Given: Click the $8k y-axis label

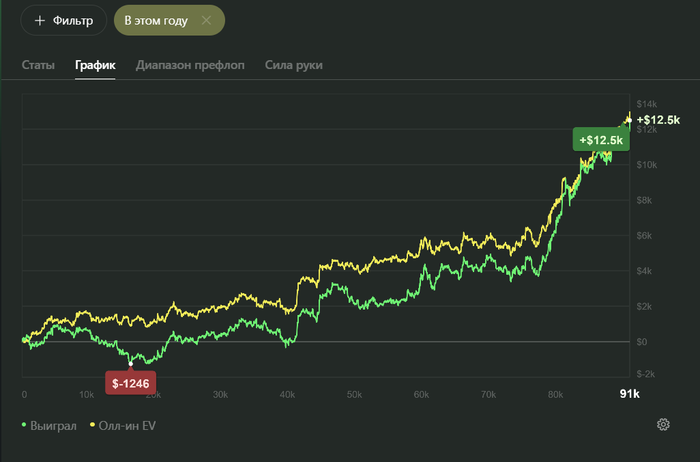Looking at the screenshot, I should point(644,200).
